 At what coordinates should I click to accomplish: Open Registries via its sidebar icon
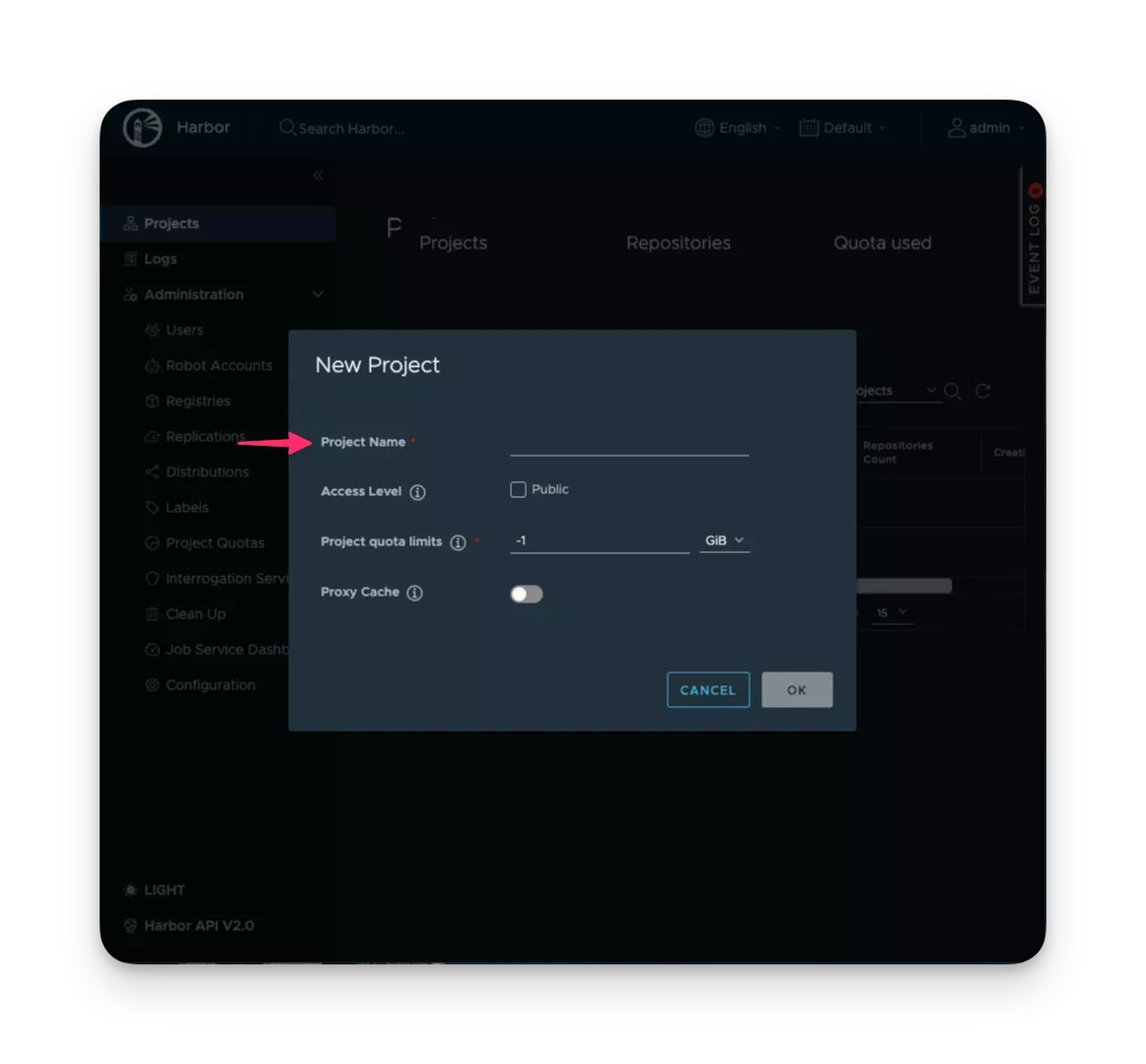tap(152, 400)
